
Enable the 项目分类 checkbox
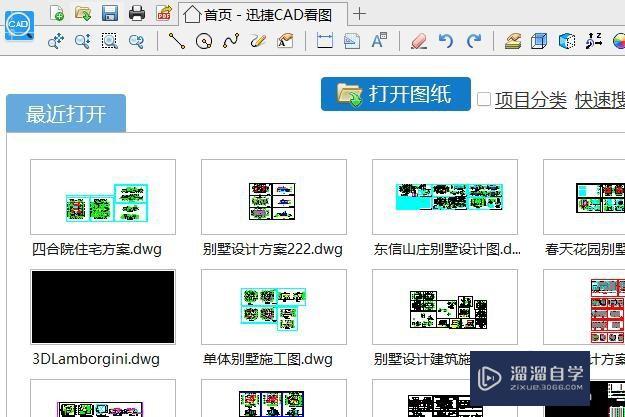click(x=484, y=99)
